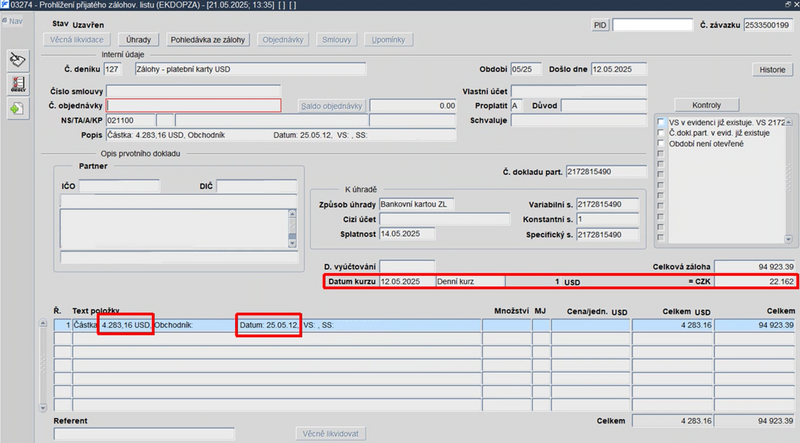Viewport: 800px width, 443px height.
Task: Click scroll-down arrow of the items table
Action: click(43, 407)
